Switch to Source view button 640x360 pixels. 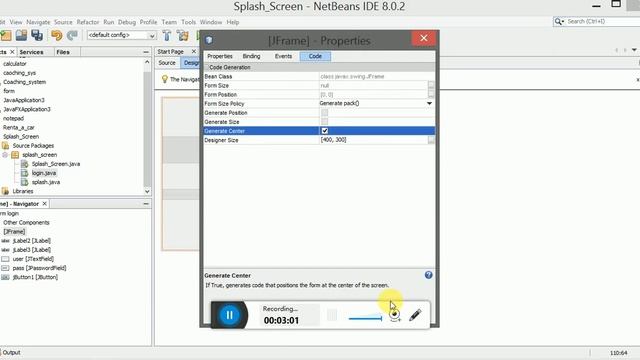[x=167, y=63]
